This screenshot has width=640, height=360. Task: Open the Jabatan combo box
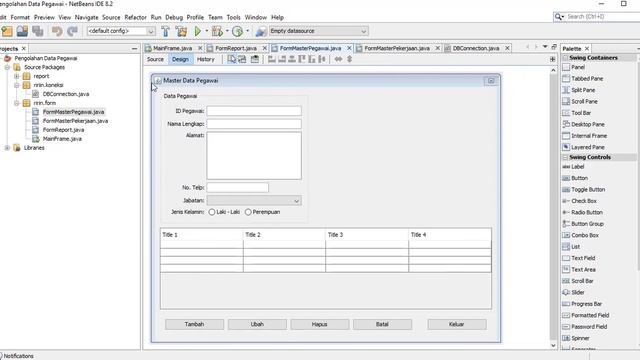[254, 200]
